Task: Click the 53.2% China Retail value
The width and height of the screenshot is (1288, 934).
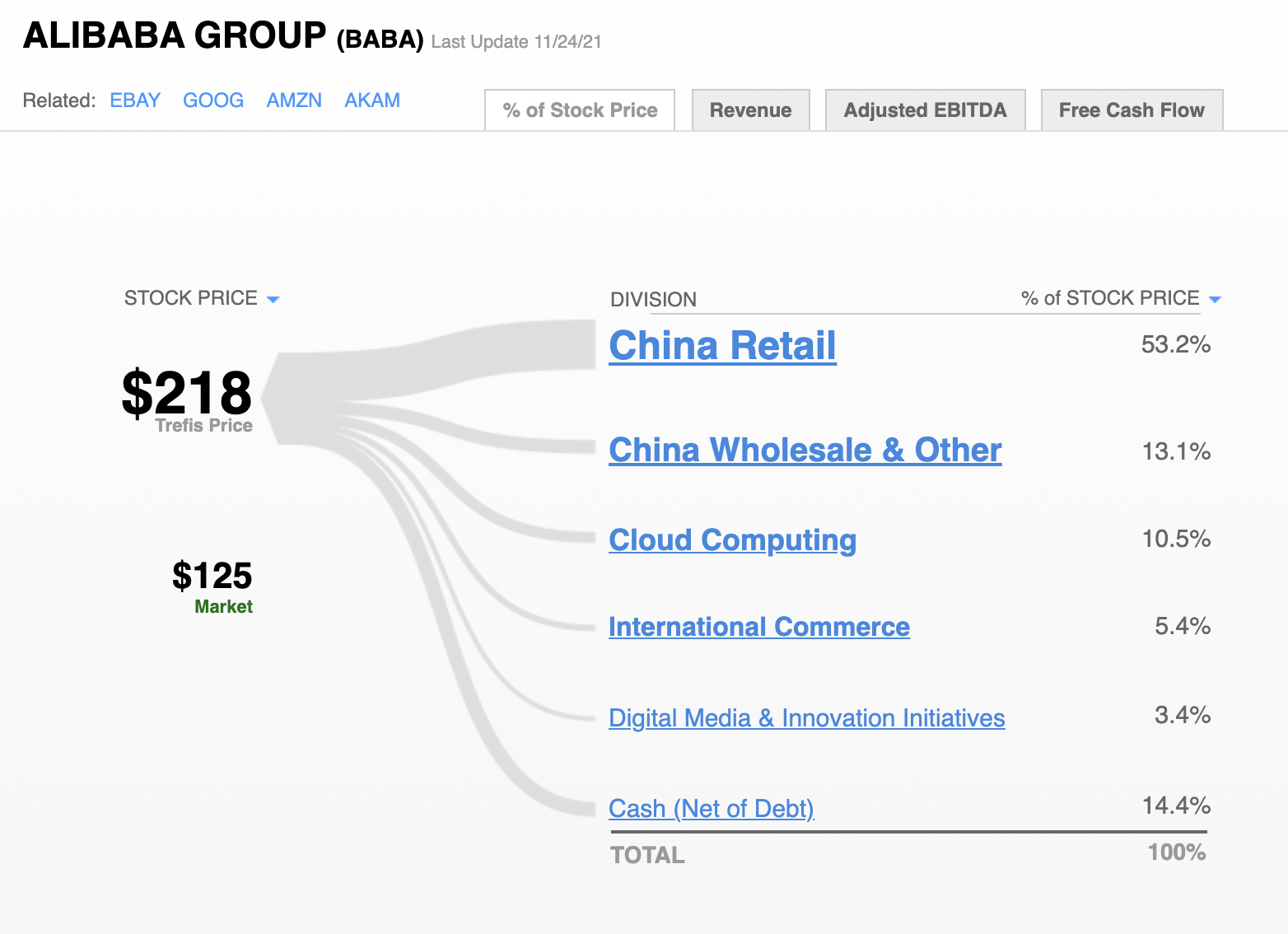Action: (1175, 344)
